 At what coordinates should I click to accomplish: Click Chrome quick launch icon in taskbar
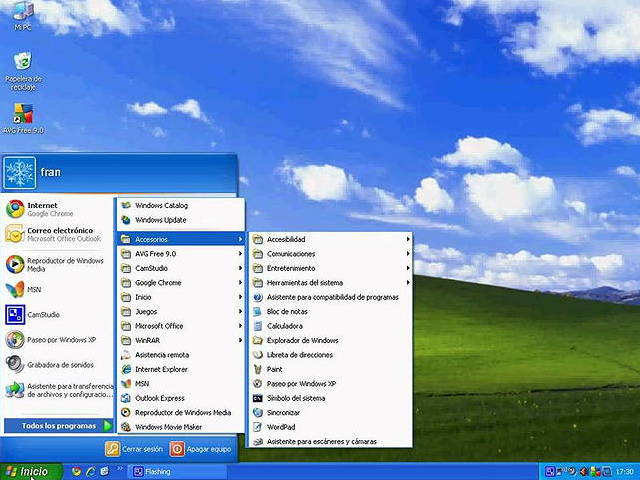click(76, 471)
